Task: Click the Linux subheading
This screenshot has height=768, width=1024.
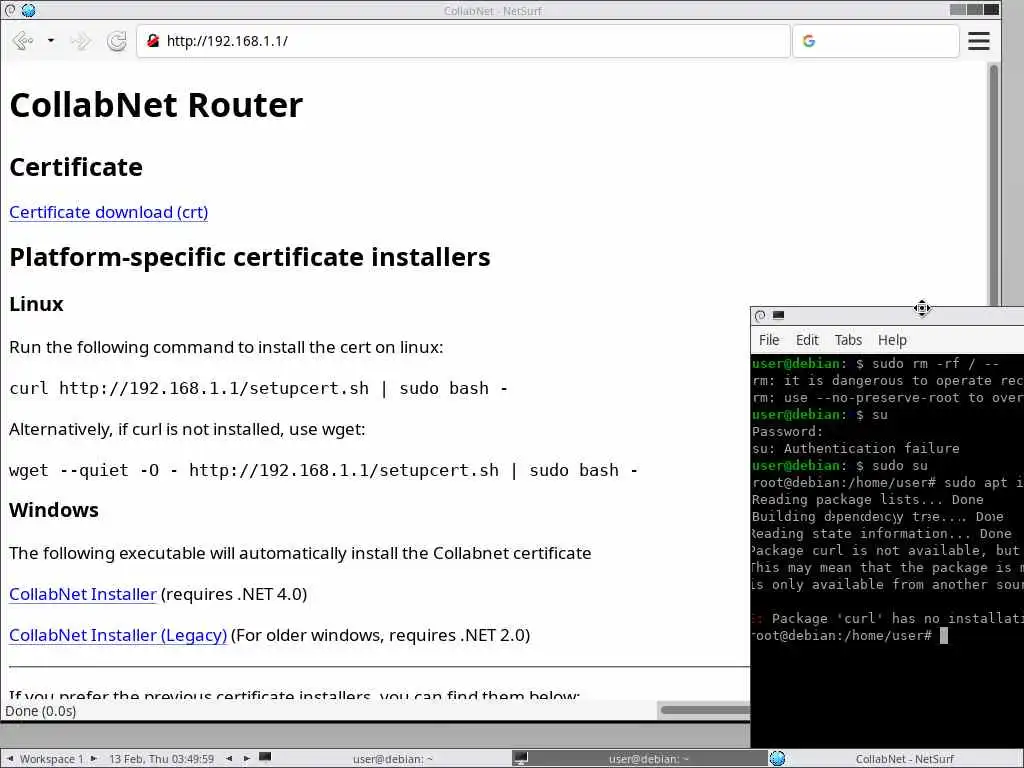Action: [37, 304]
